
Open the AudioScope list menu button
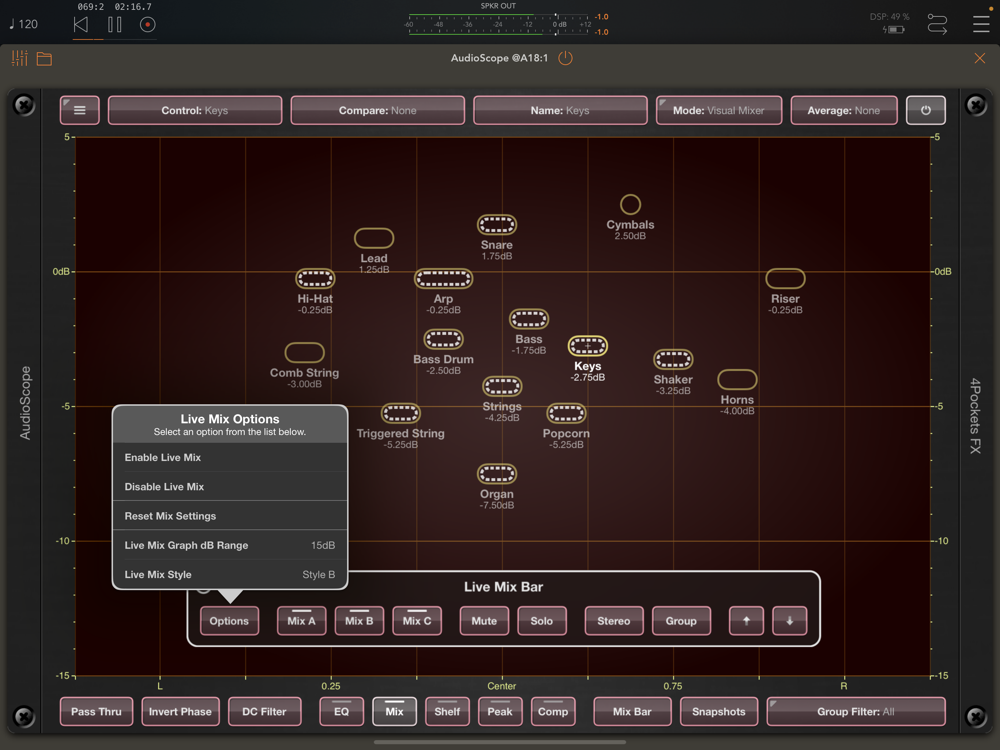click(80, 110)
